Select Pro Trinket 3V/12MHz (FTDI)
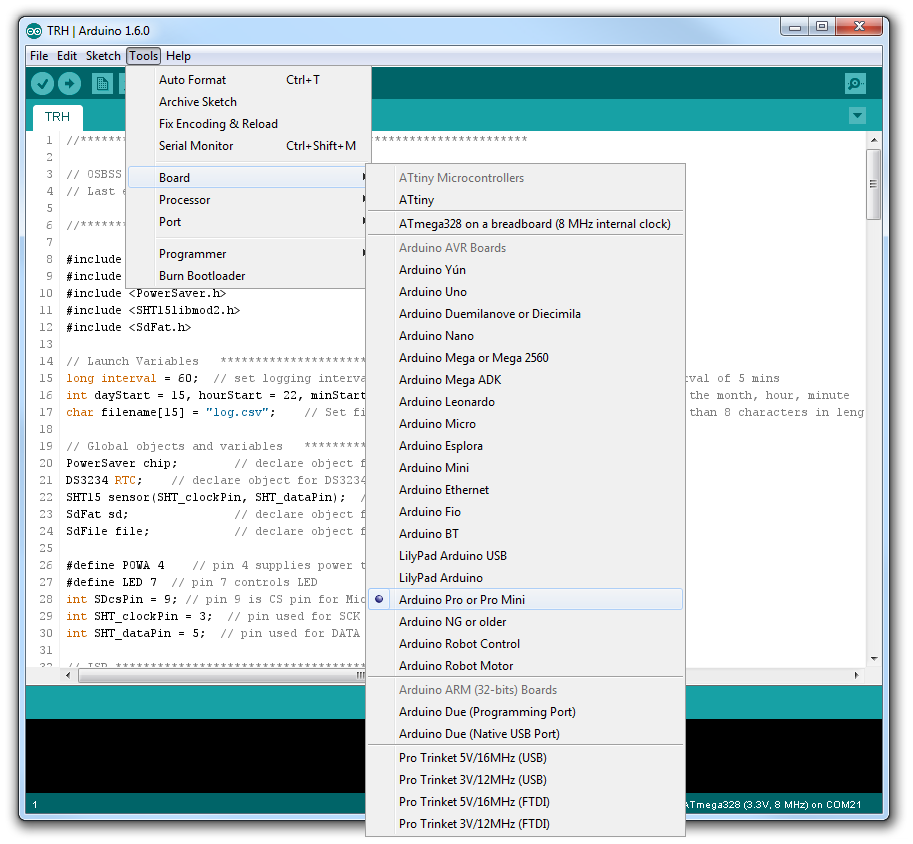Image resolution: width=913 pixels, height=844 pixels. tap(525, 824)
